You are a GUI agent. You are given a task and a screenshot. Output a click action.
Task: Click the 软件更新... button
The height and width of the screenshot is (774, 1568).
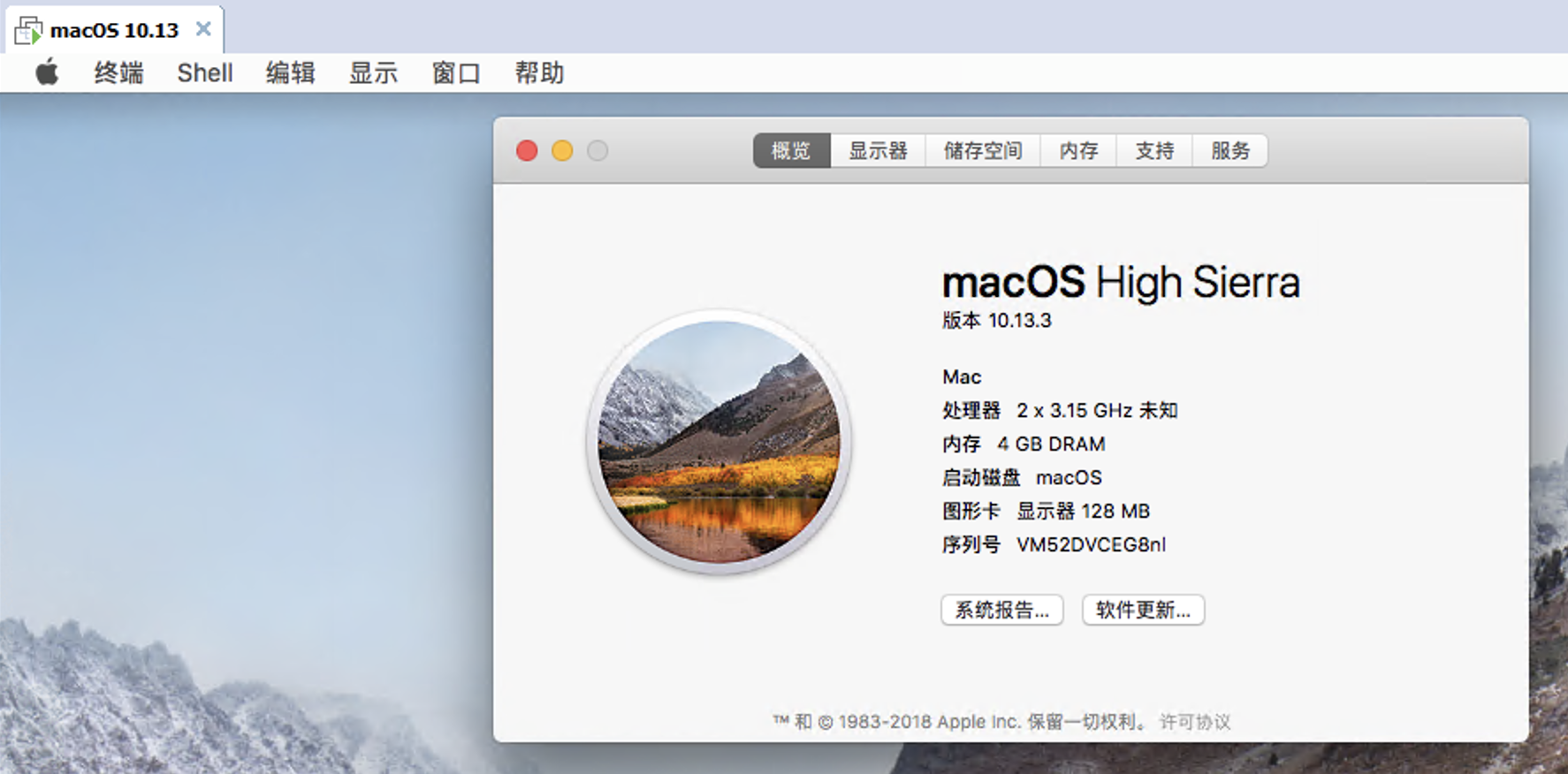point(1143,610)
